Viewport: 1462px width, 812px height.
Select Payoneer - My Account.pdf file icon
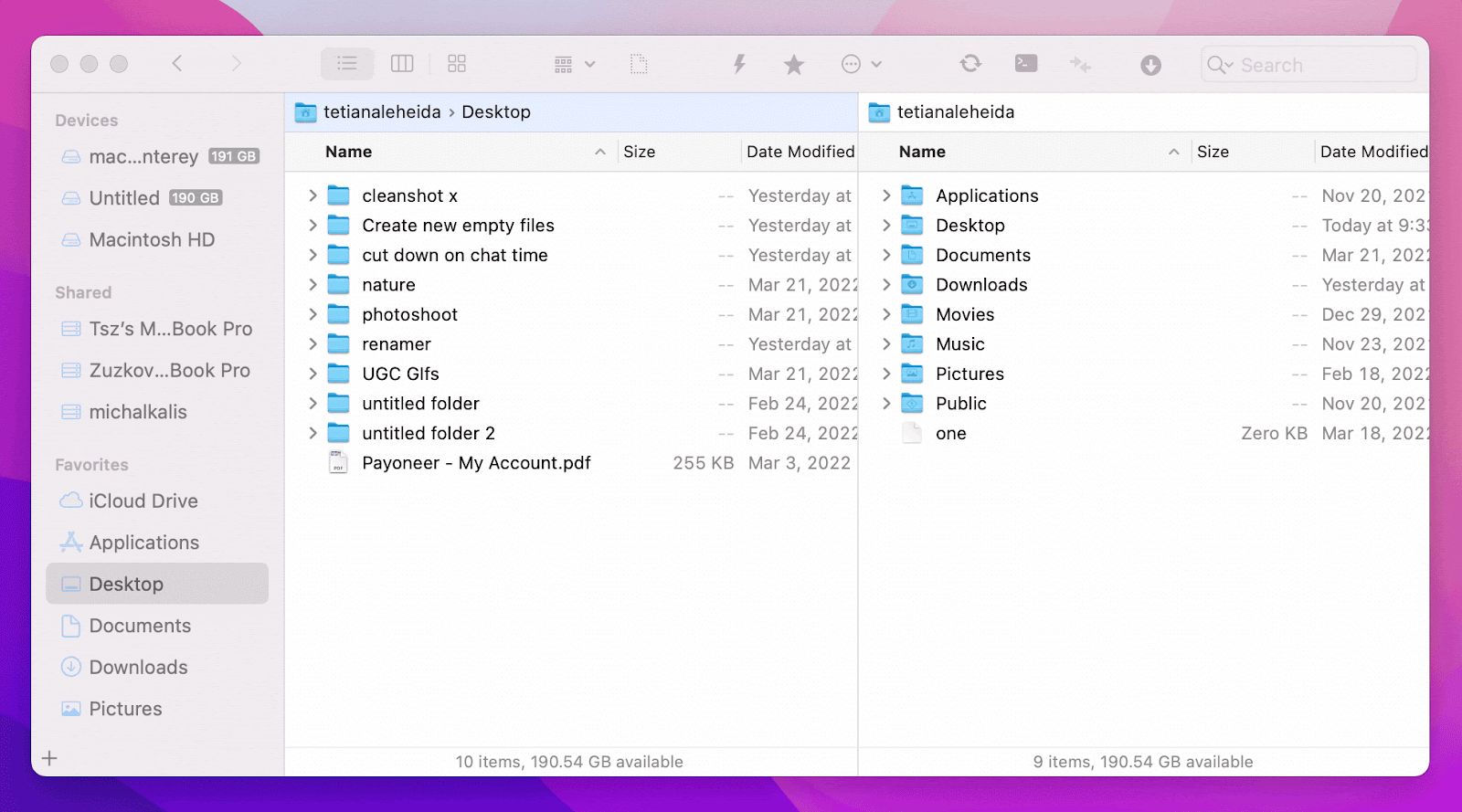coord(338,463)
